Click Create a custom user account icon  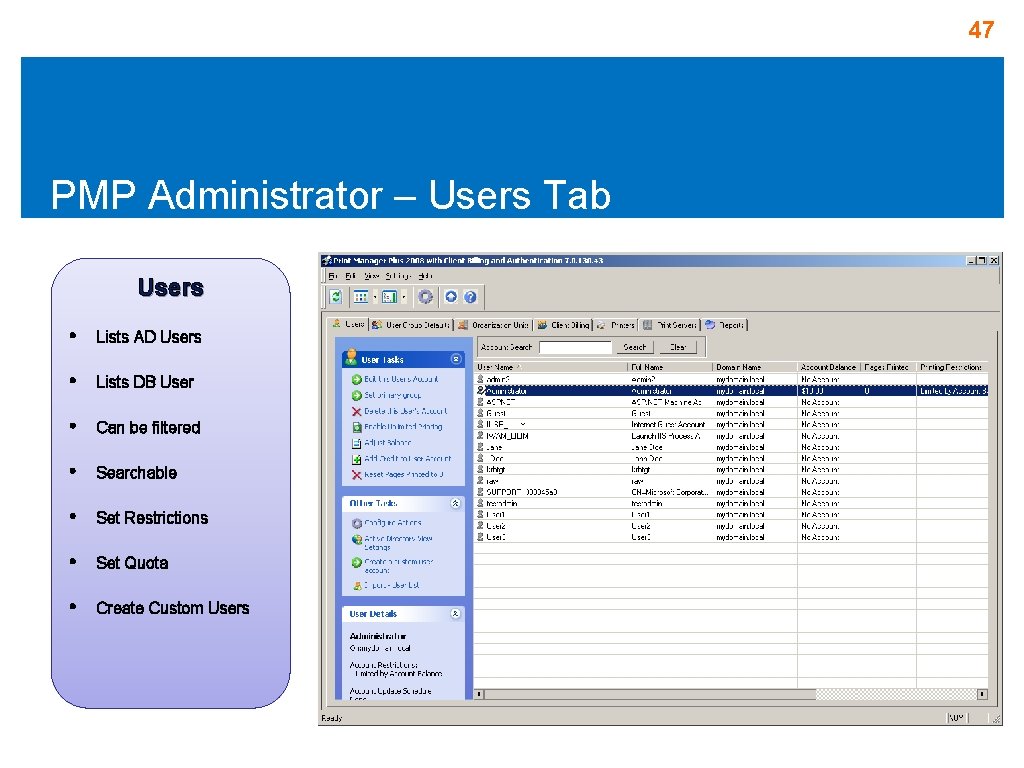coord(357,562)
